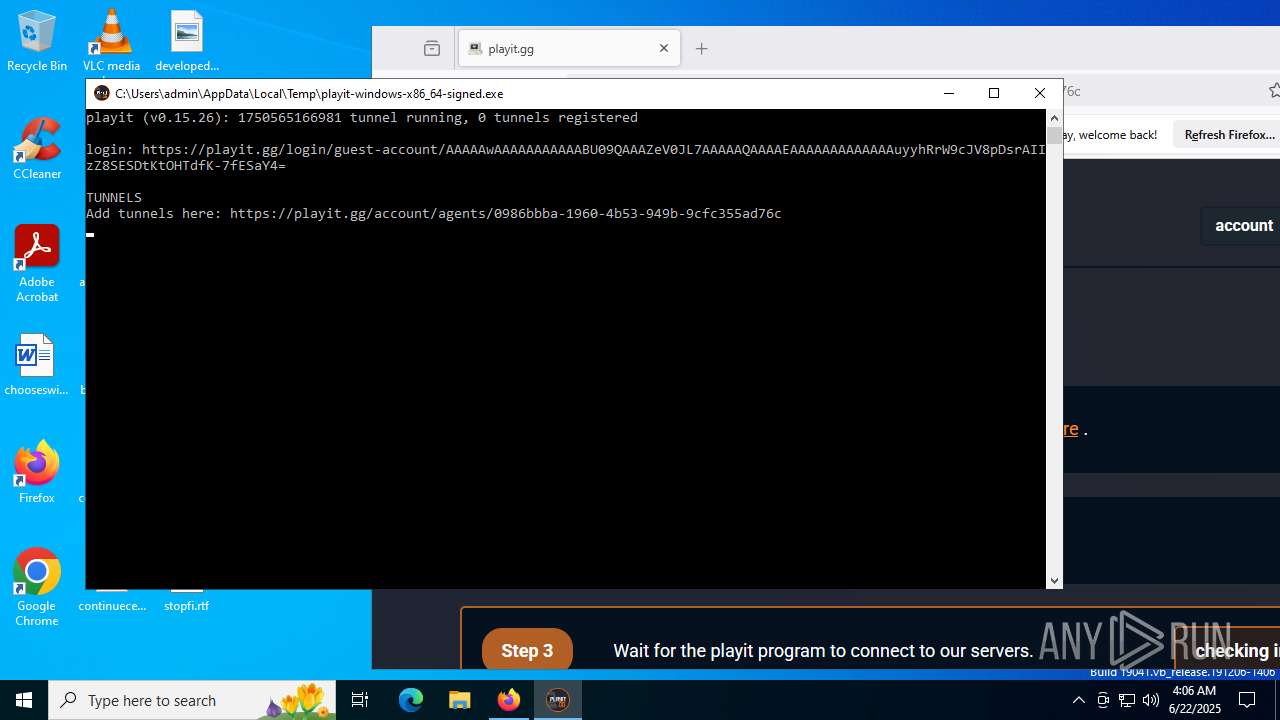The image size is (1280, 720).
Task: Click Refresh Firefox button
Action: [1228, 134]
